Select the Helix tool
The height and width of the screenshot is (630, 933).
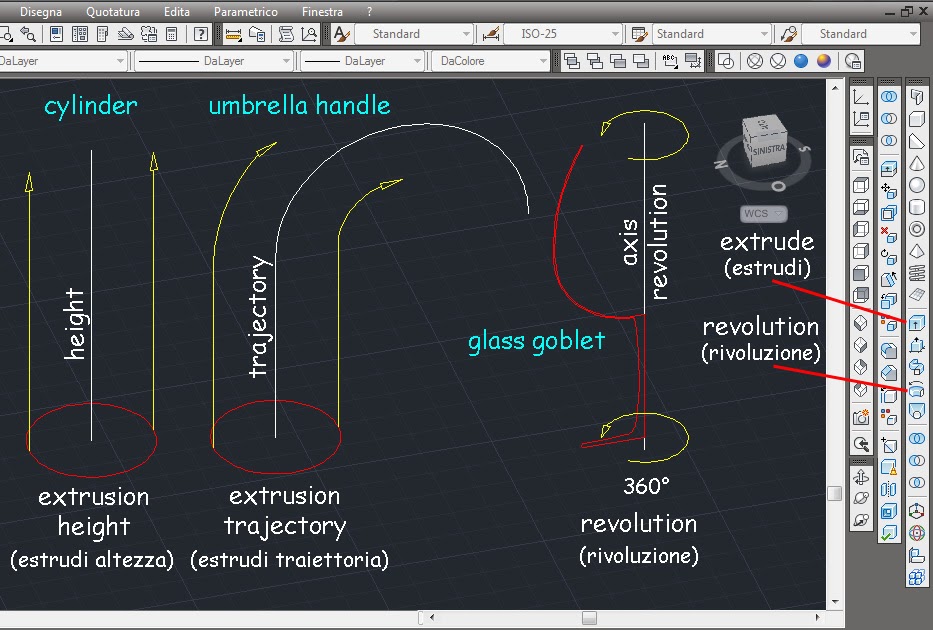point(916,273)
